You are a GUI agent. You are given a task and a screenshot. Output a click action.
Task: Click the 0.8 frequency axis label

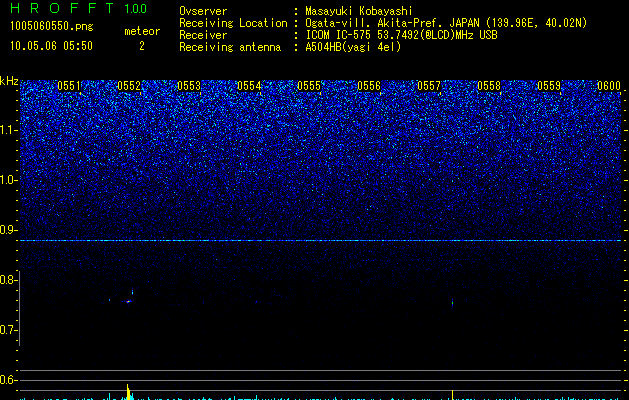point(7,280)
